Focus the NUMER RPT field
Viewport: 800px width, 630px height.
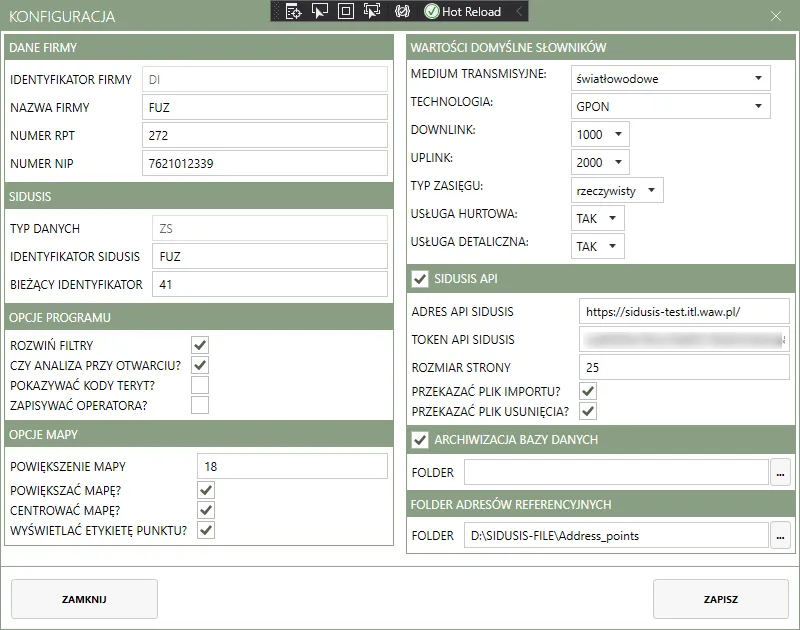pyautogui.click(x=265, y=135)
